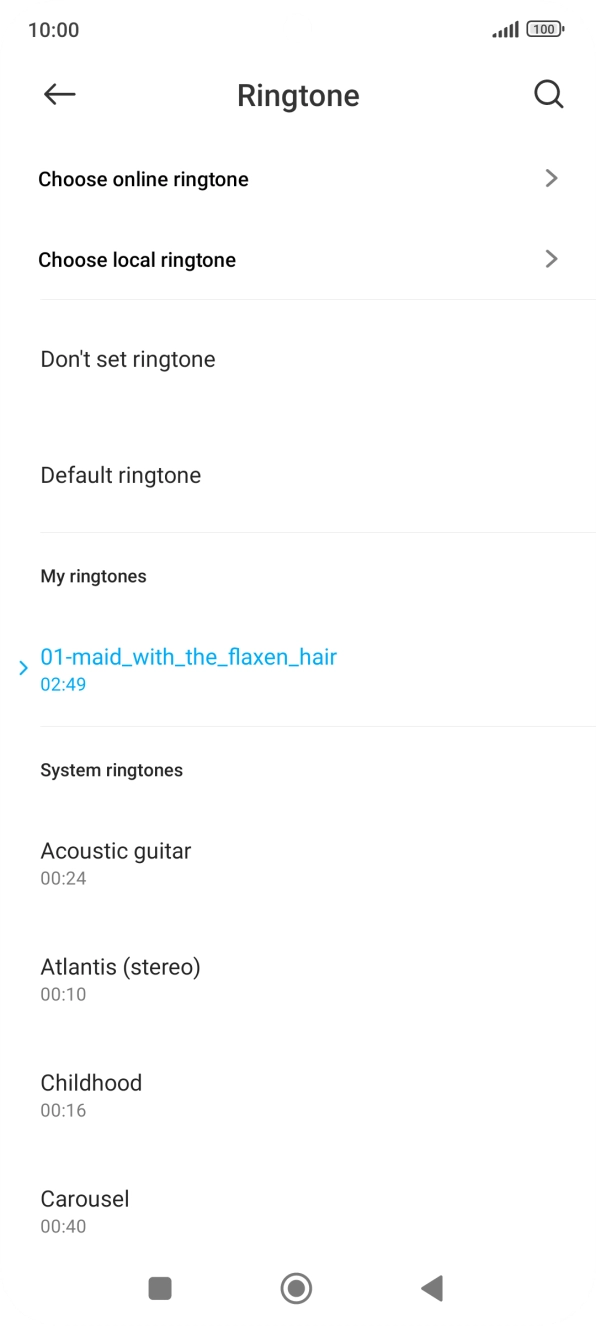The width and height of the screenshot is (596, 1326).
Task: Open the My ringtones section header
Action: (93, 576)
